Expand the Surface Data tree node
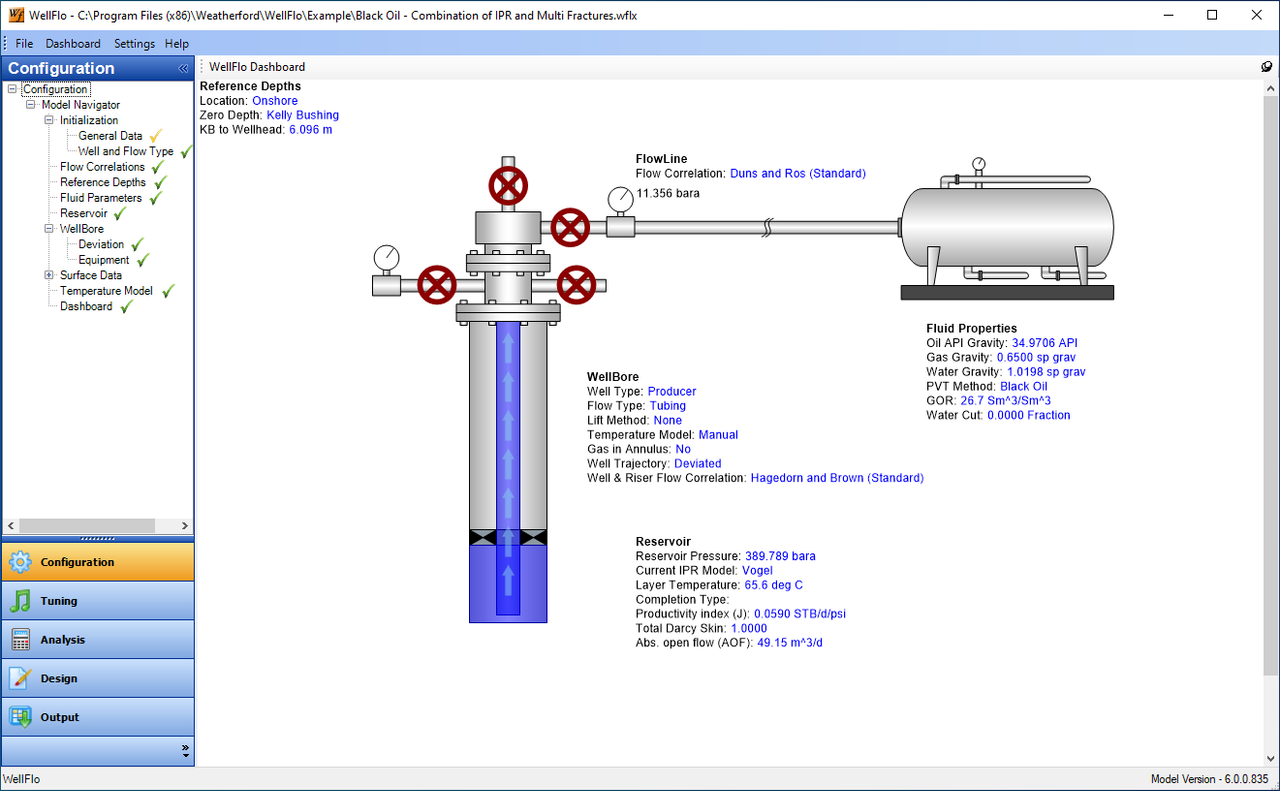Viewport: 1280px width, 791px height. [49, 275]
